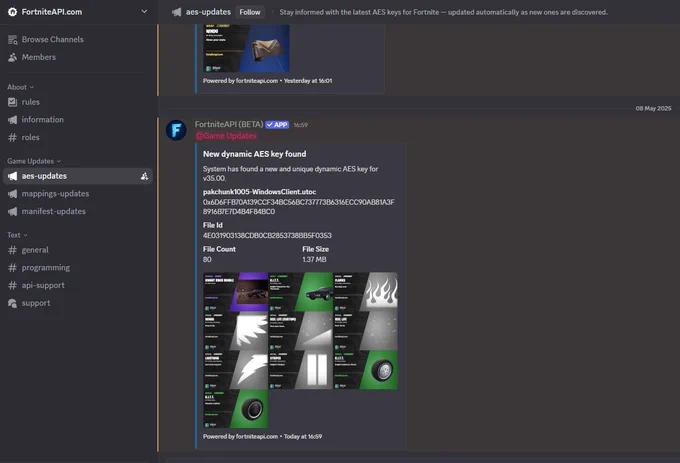Open the support forum channel
680x463 pixels.
pos(36,303)
